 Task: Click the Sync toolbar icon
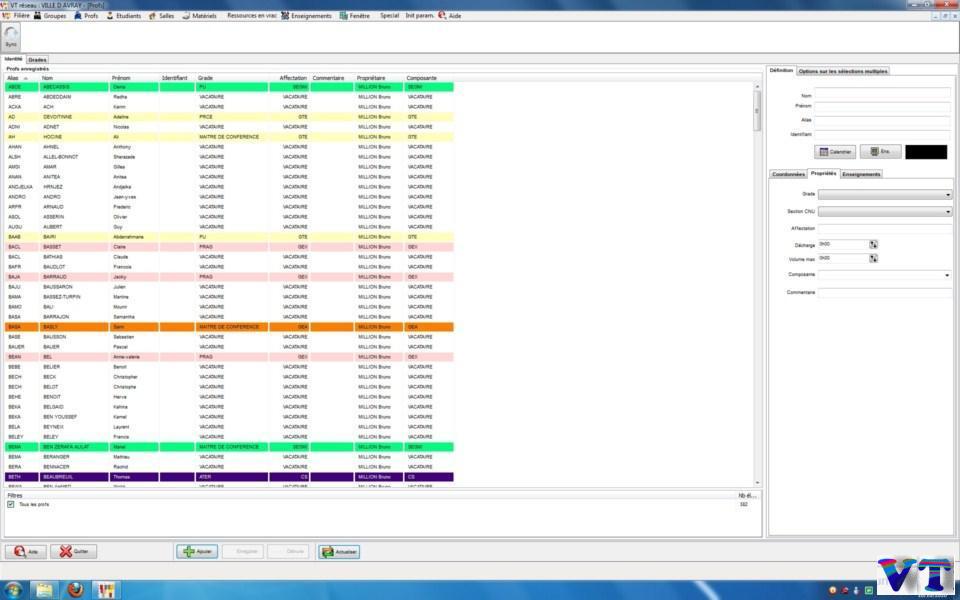pos(11,38)
